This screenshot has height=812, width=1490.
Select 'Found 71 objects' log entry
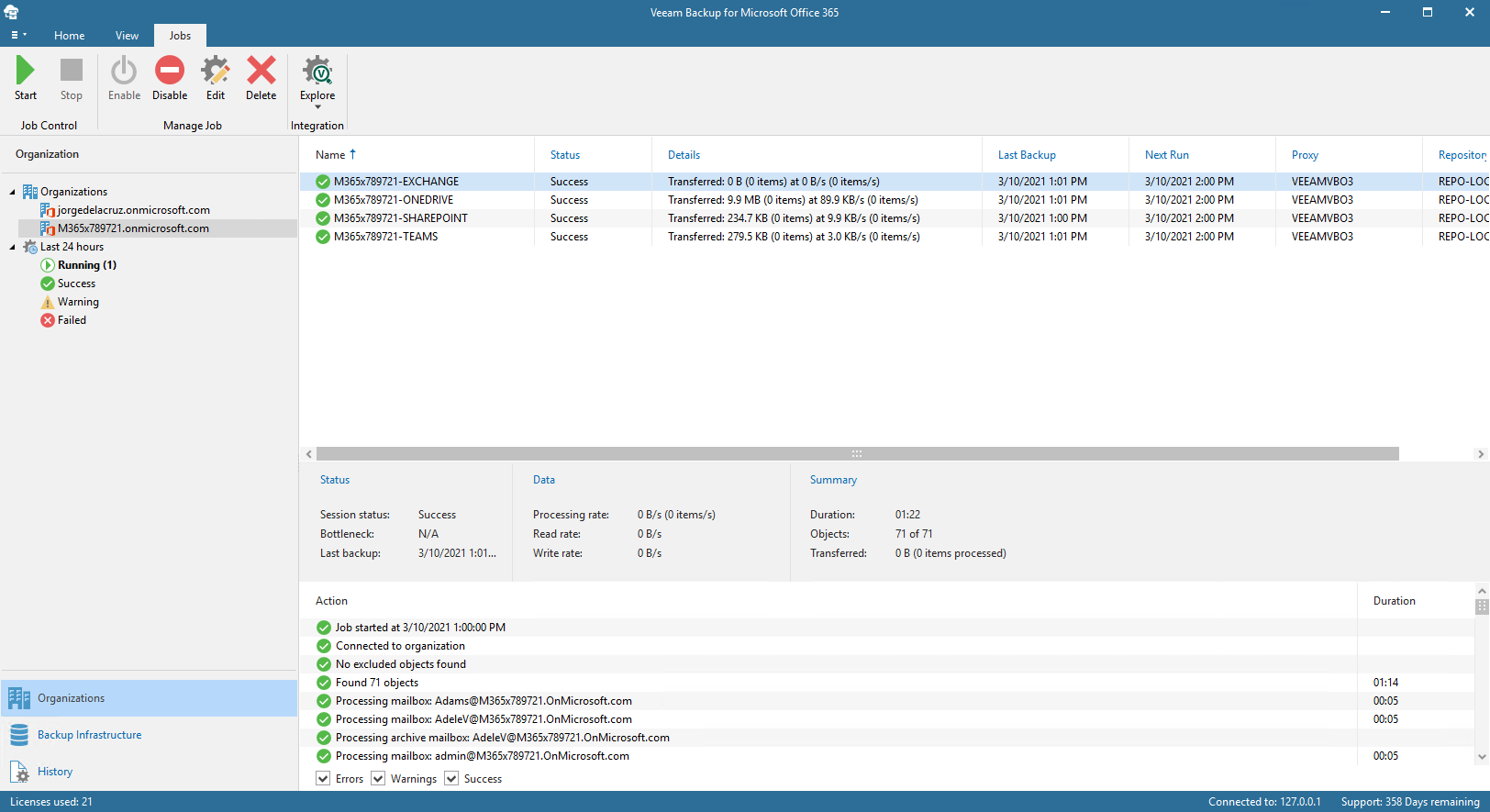pyautogui.click(x=886, y=683)
